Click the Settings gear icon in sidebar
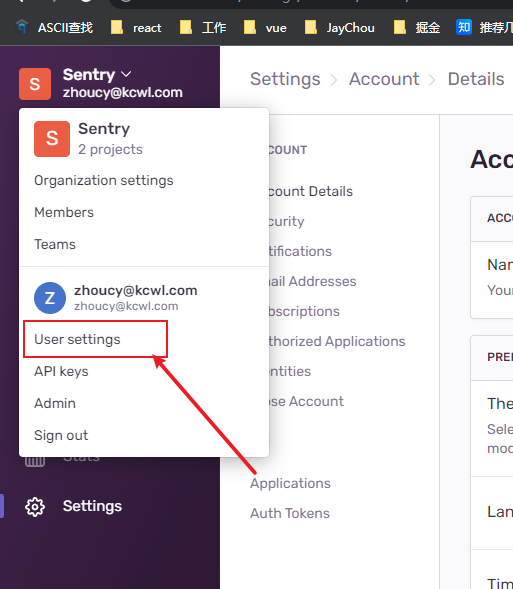The image size is (513, 589). [x=35, y=507]
